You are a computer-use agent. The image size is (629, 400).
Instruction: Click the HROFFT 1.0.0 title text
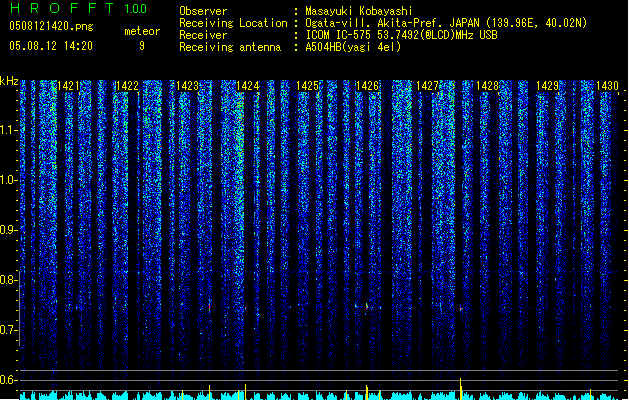(79, 8)
